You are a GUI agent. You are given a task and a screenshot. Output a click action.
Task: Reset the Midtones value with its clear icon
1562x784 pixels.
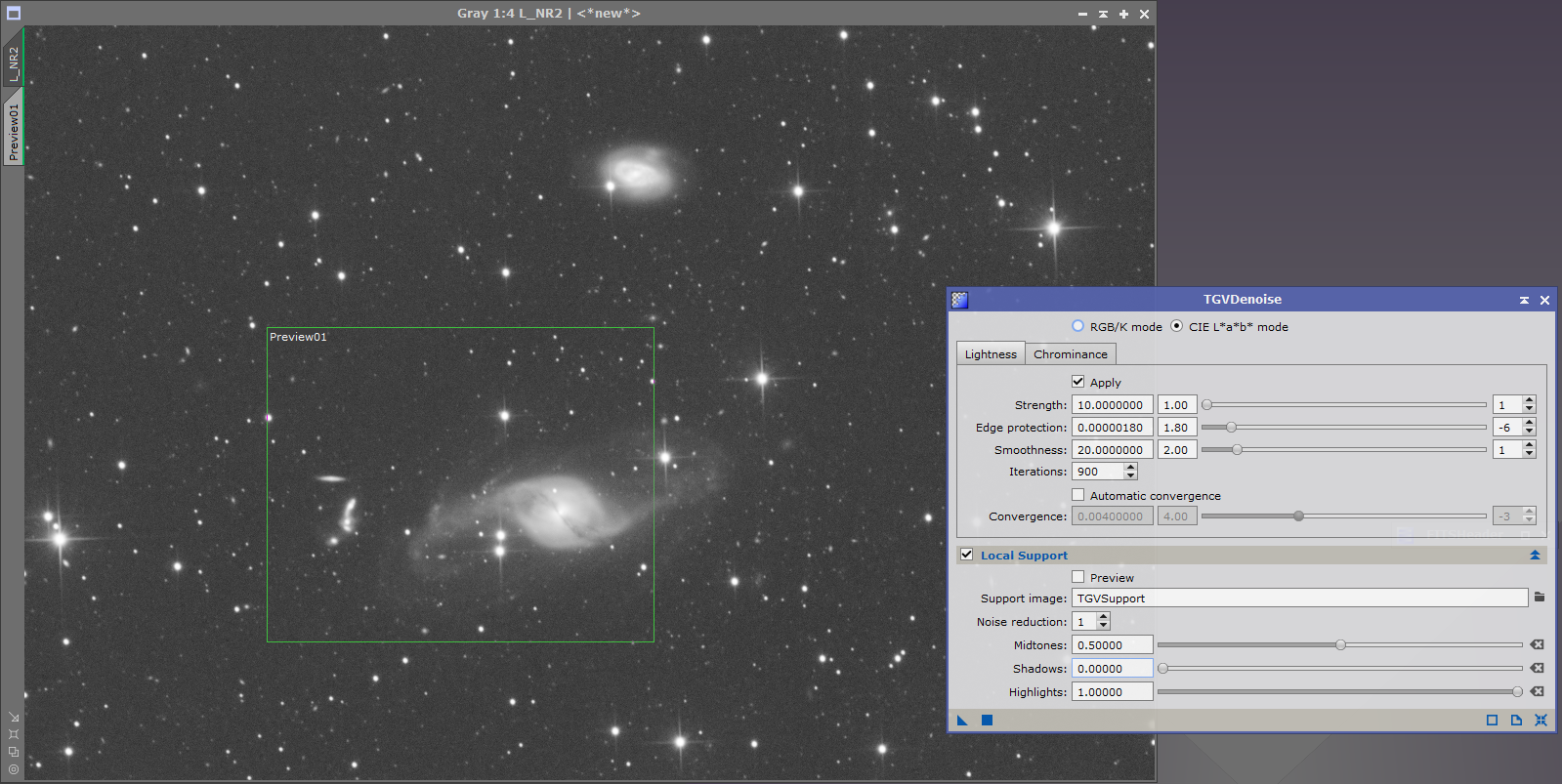tap(1538, 645)
